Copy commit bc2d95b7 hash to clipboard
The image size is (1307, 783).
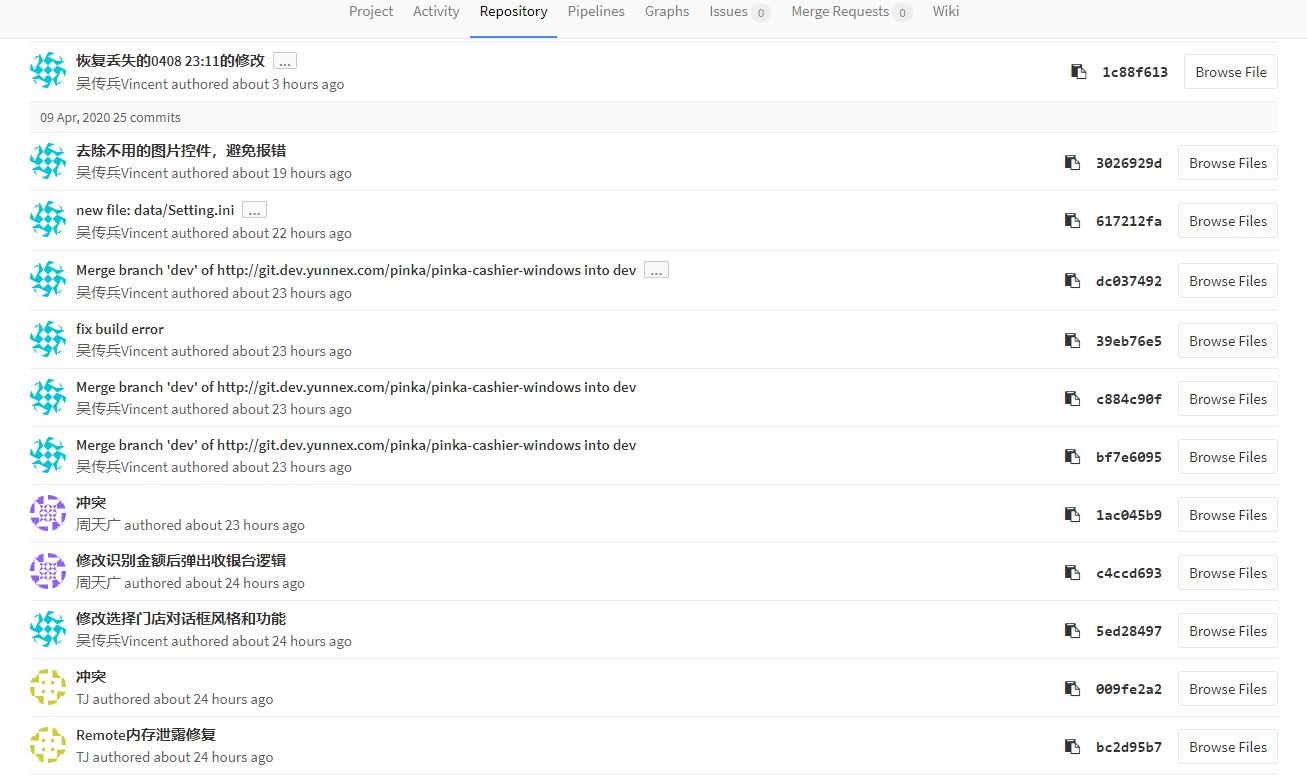1072,747
